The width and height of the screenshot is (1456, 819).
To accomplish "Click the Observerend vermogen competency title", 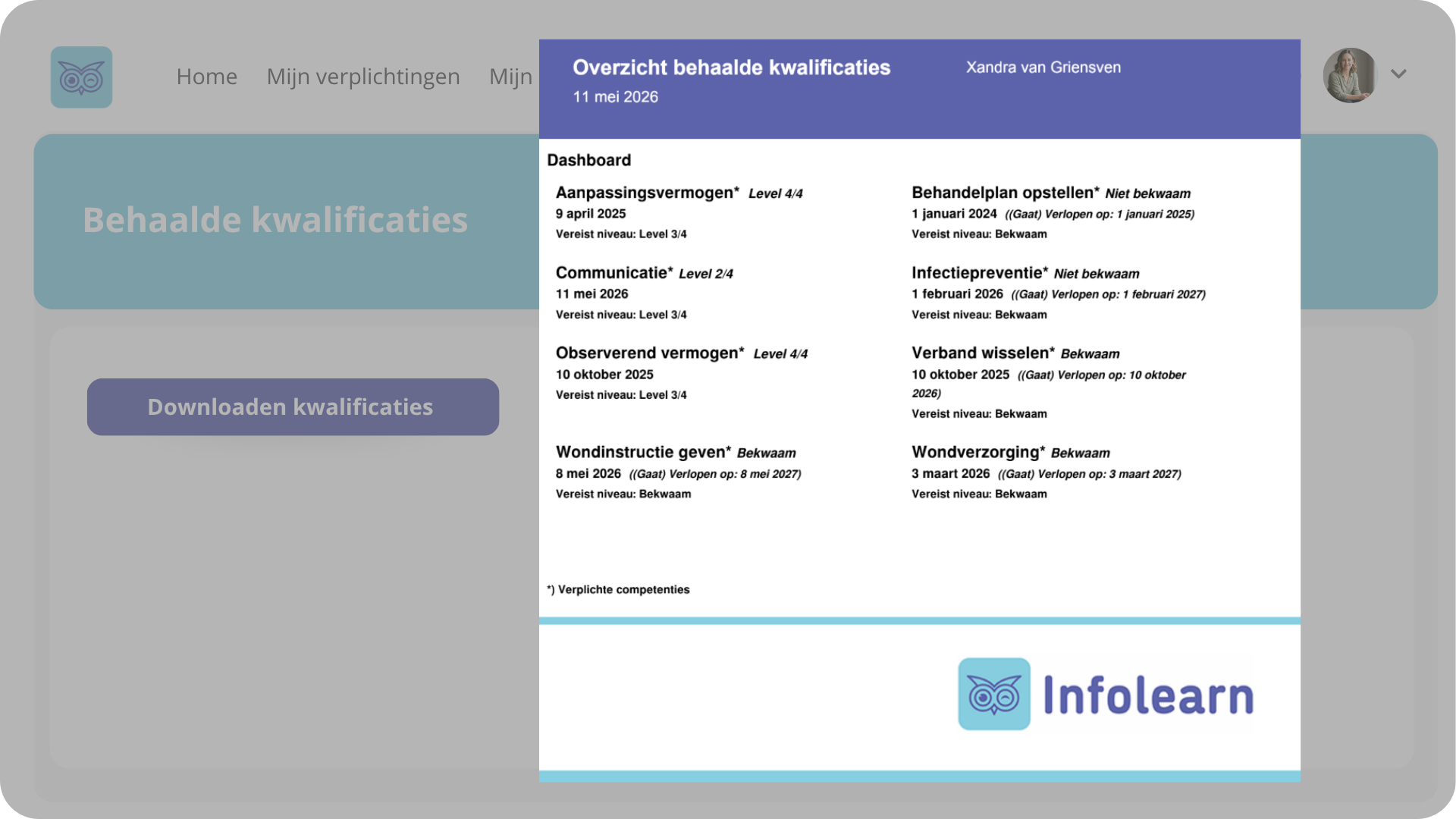I will point(650,353).
